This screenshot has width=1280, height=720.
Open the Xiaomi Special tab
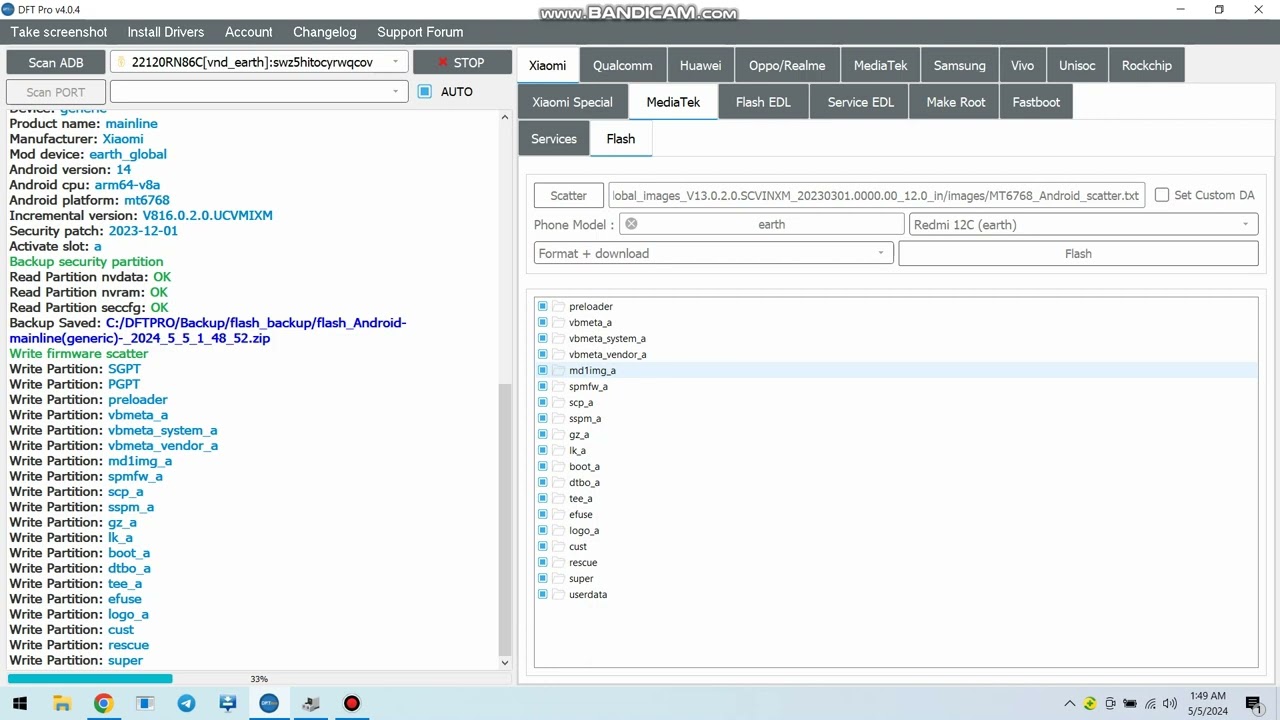572,102
